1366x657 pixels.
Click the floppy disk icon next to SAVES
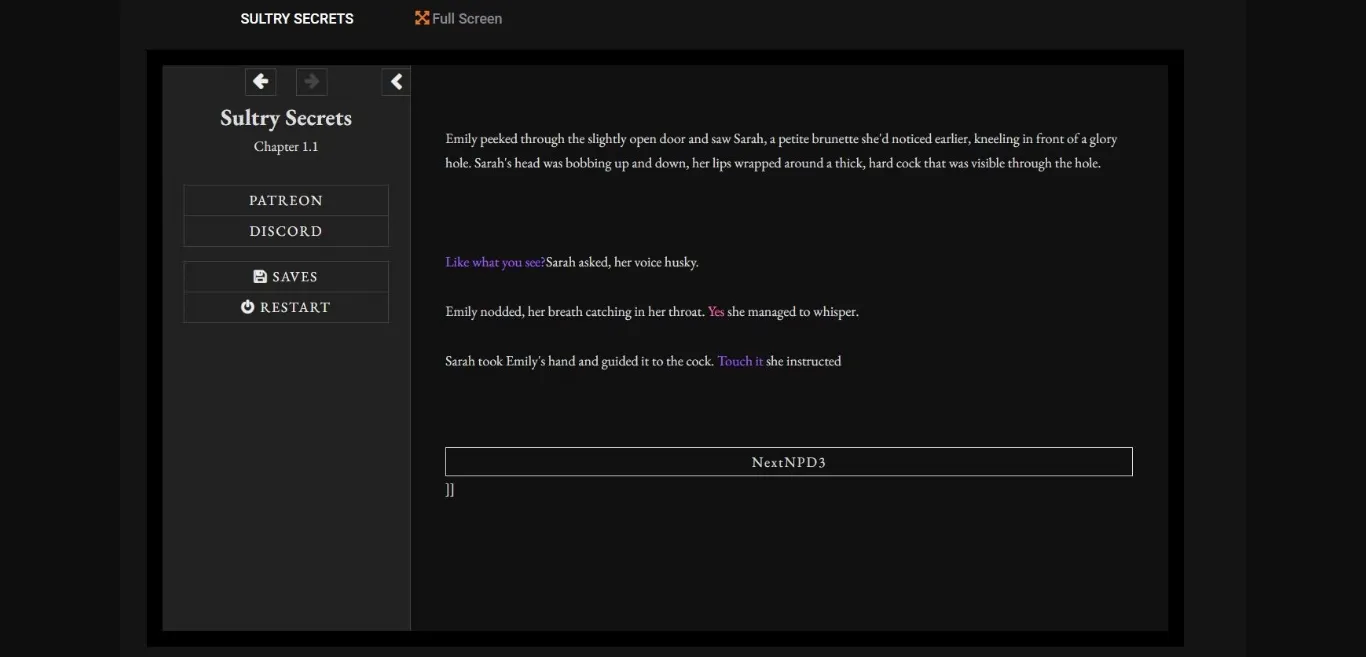tap(259, 275)
